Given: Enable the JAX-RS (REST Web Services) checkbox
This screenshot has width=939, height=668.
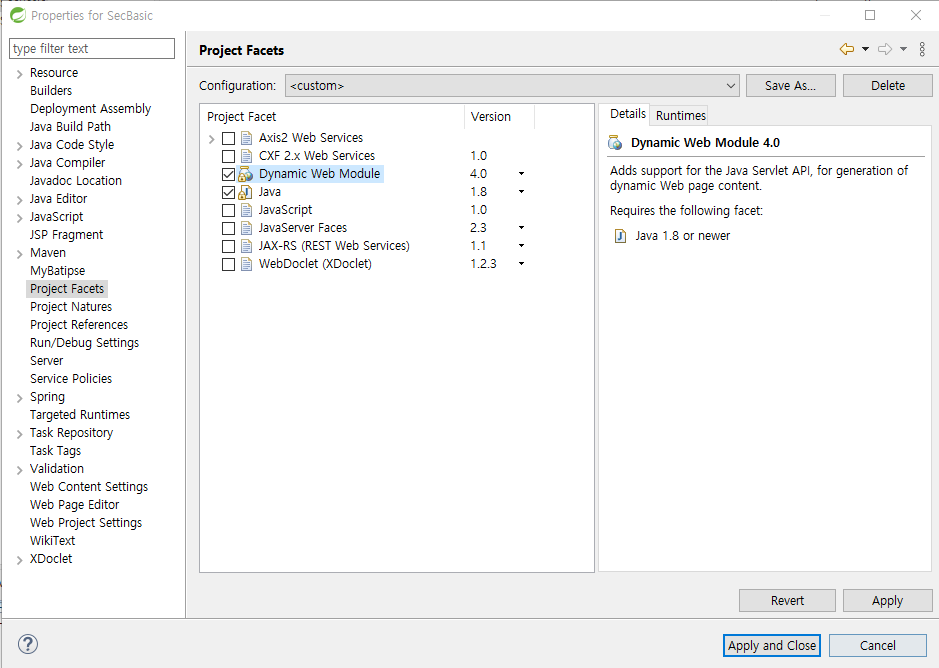Looking at the screenshot, I should (x=228, y=246).
